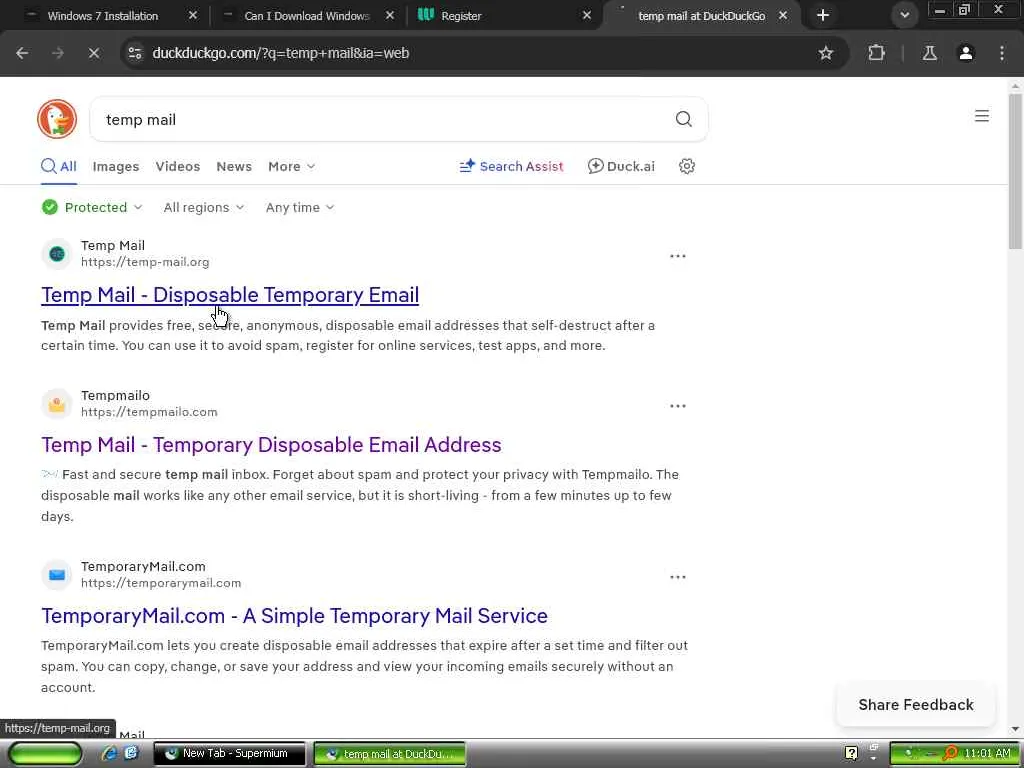This screenshot has width=1024, height=768.
Task: Close the Register tab
Action: (586, 16)
